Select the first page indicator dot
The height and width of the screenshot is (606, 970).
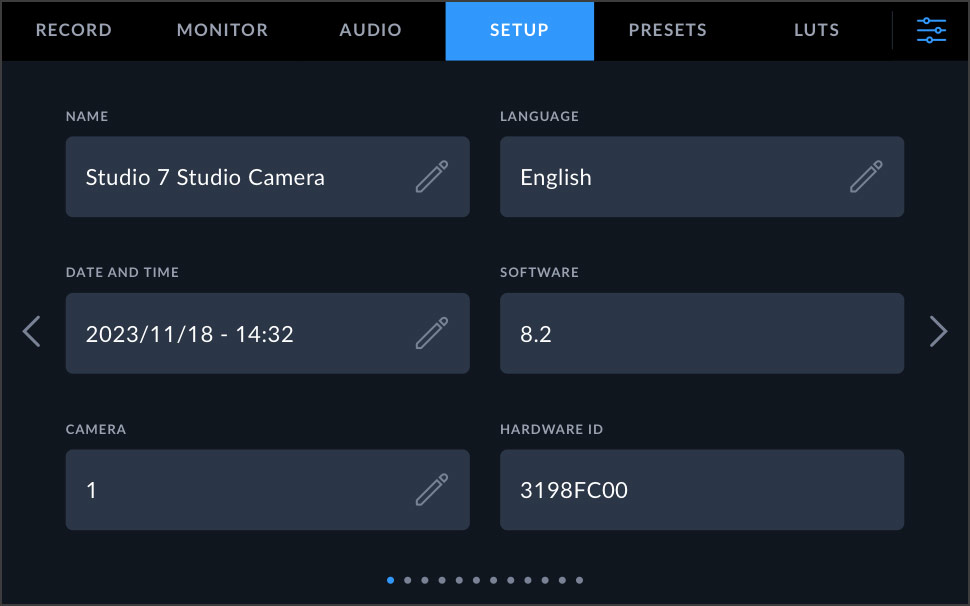(390, 579)
